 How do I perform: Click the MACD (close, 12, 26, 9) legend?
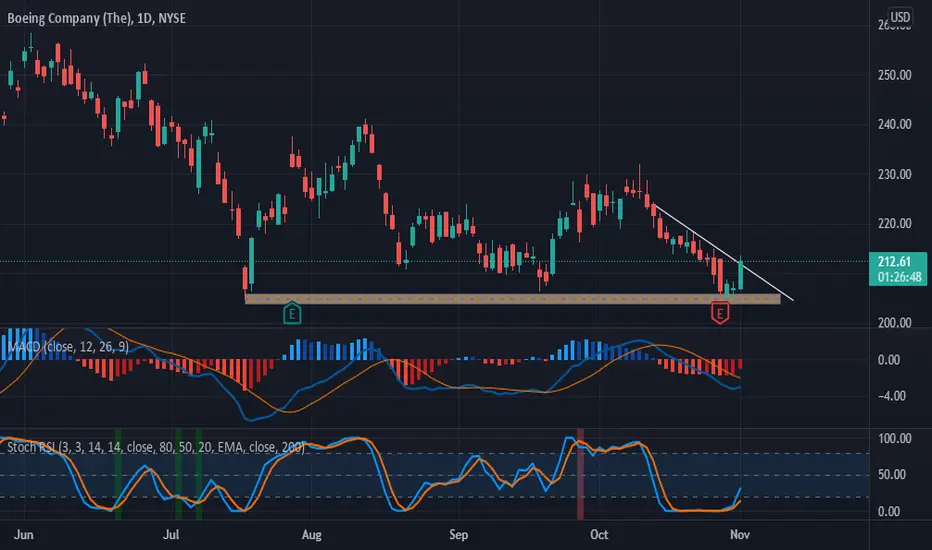pos(68,347)
